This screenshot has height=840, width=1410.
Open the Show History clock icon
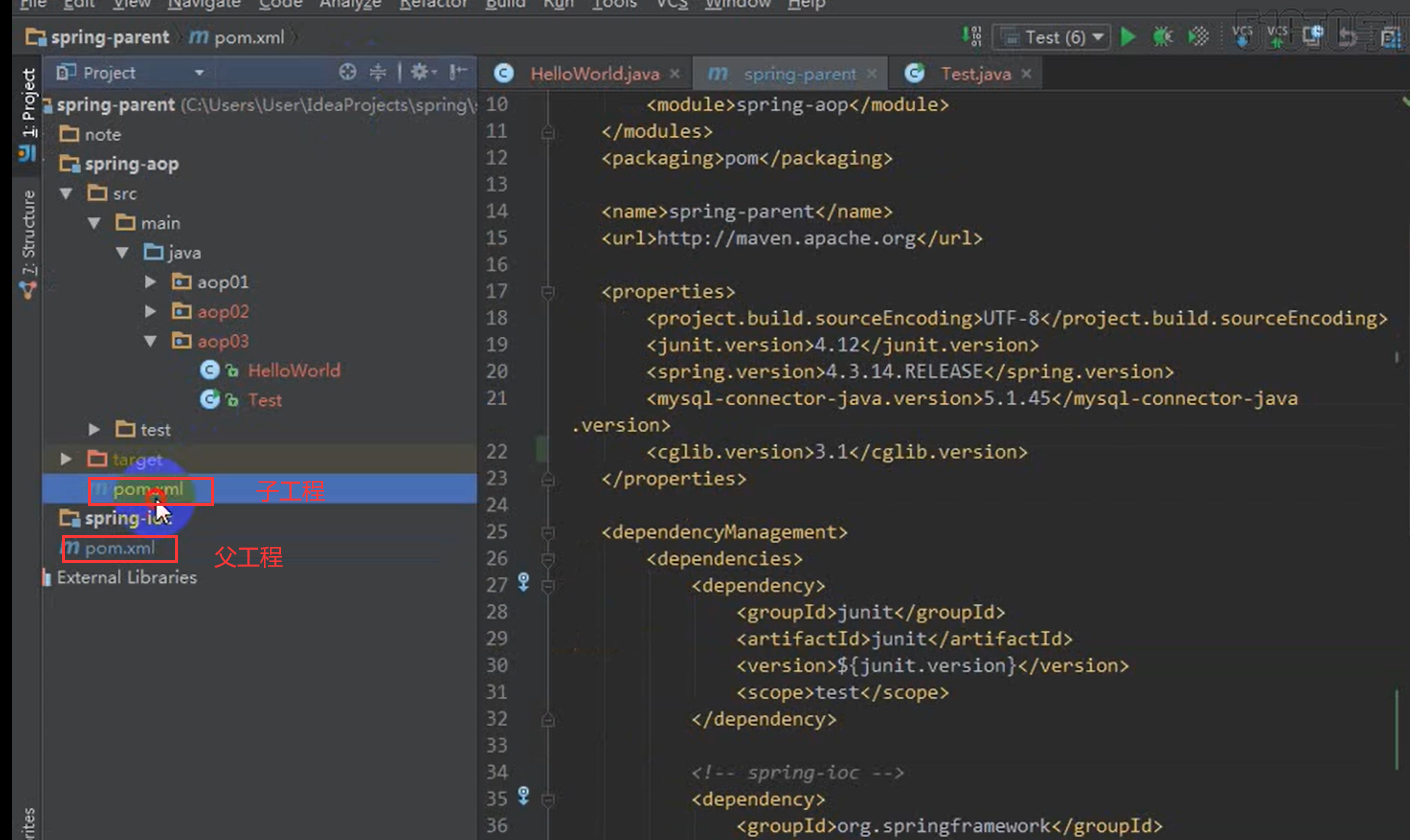[x=1313, y=37]
